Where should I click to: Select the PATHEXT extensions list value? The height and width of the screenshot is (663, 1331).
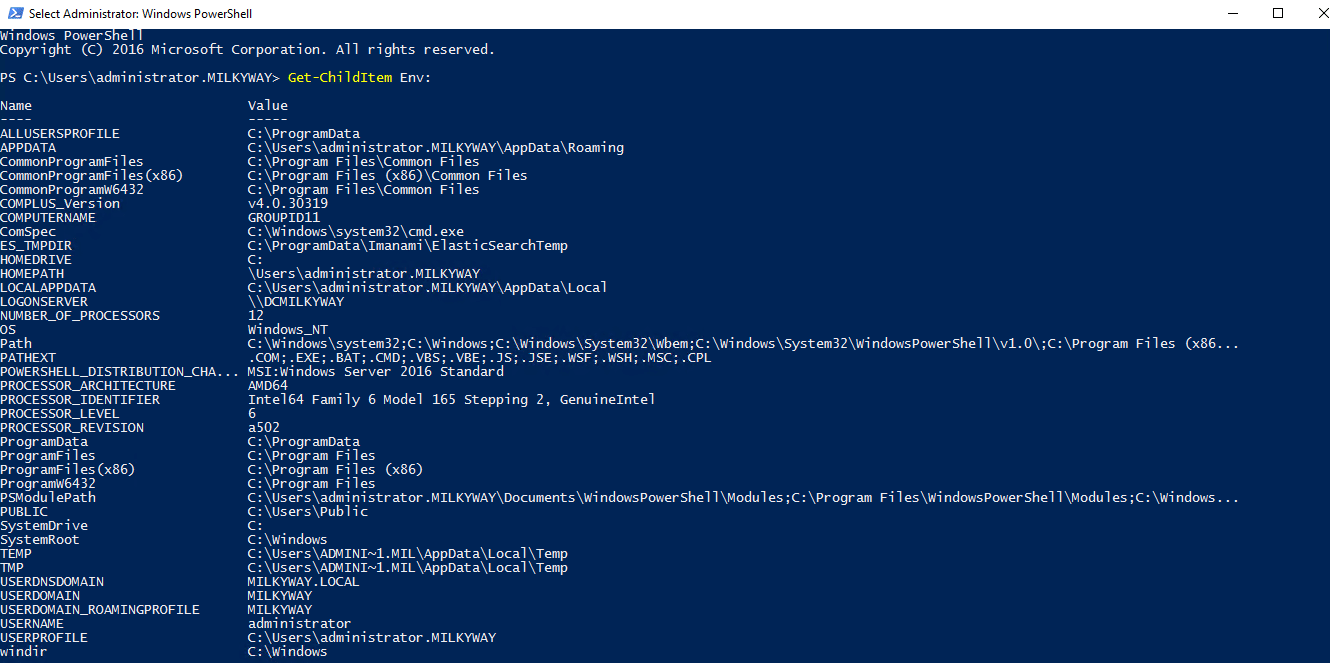pos(480,357)
